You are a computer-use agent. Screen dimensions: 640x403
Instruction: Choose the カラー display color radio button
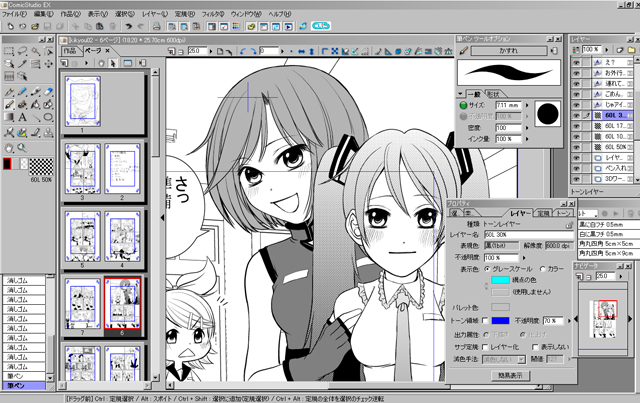542,269
